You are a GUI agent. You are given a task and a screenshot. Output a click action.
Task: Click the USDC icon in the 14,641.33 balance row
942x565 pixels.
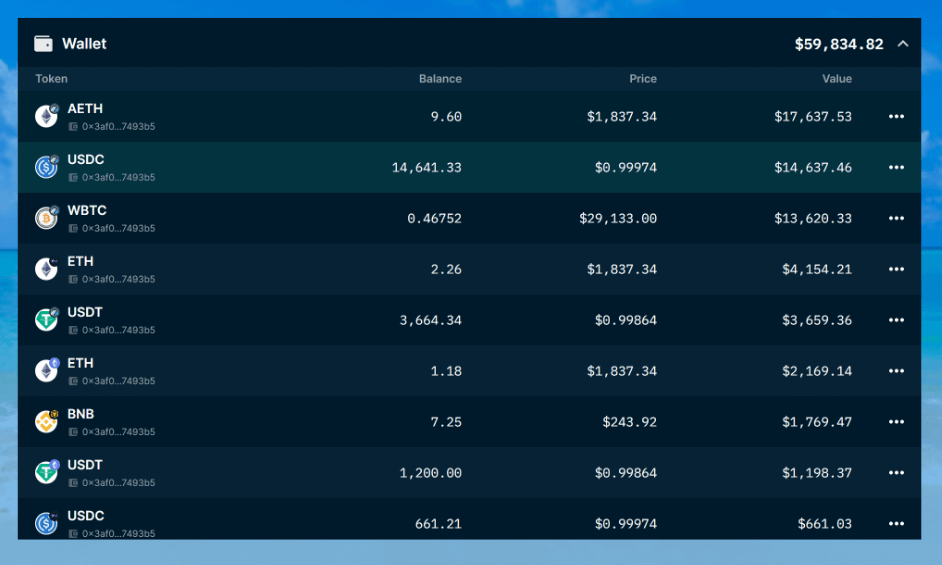(46, 167)
